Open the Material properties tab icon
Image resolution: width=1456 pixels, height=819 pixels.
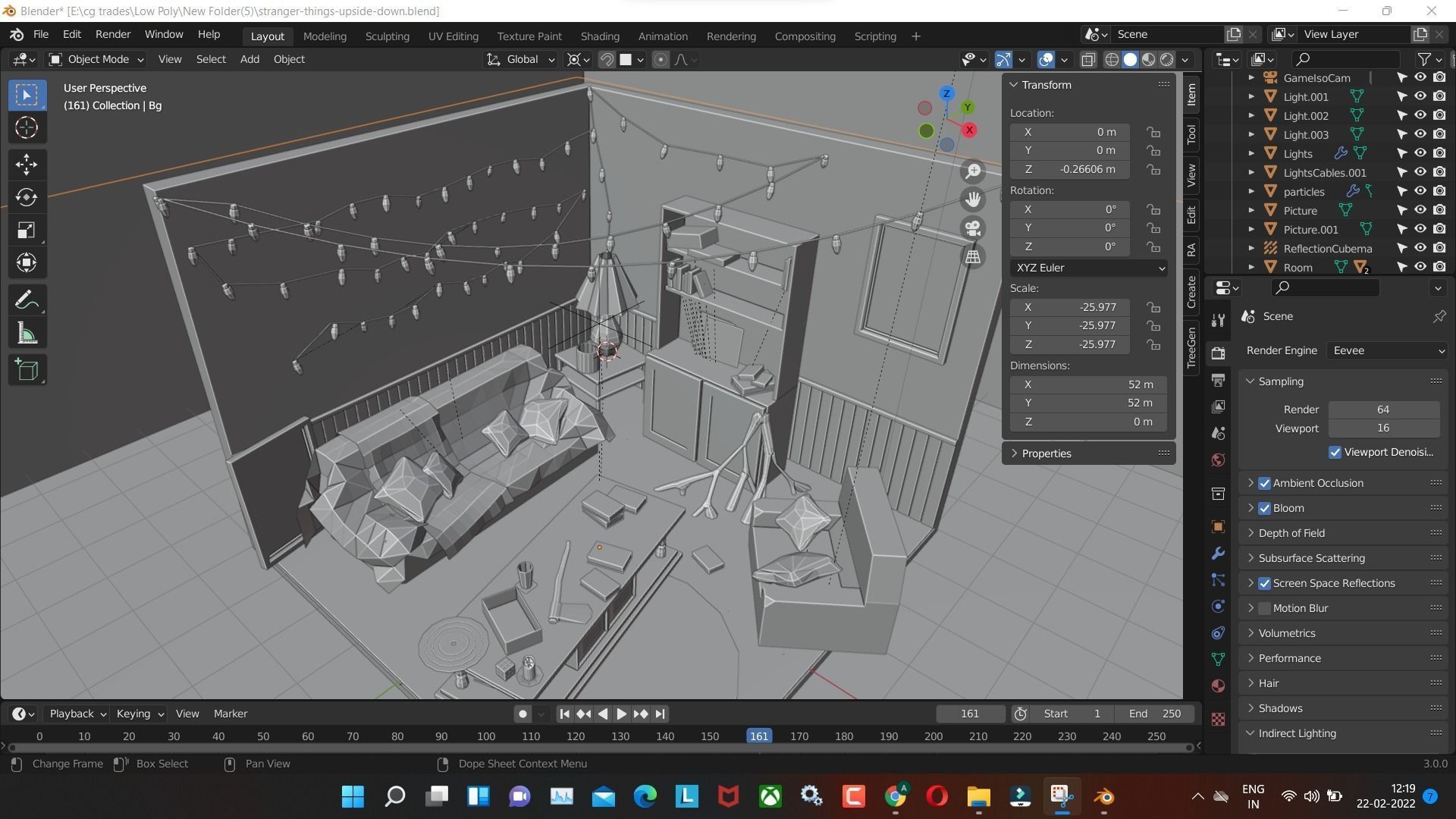click(1218, 686)
